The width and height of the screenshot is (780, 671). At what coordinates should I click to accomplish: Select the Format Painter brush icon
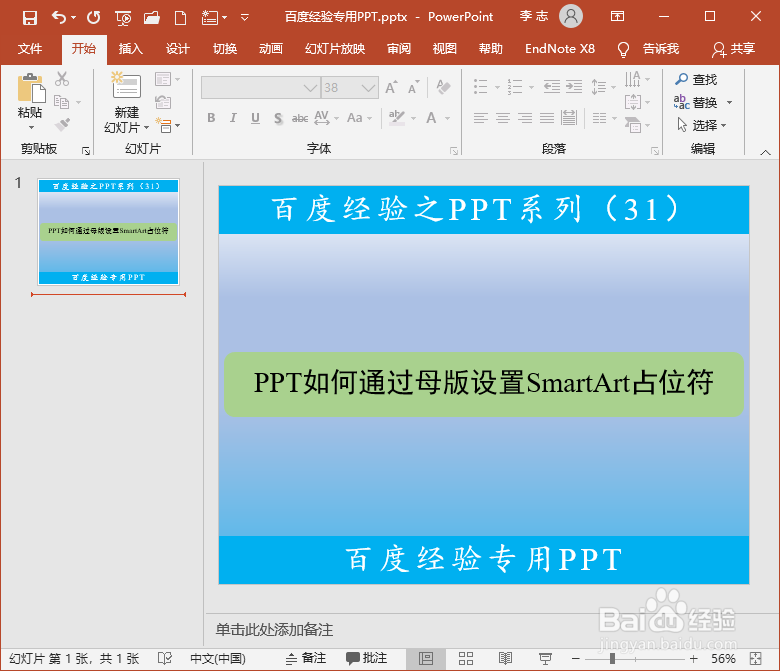click(x=62, y=124)
